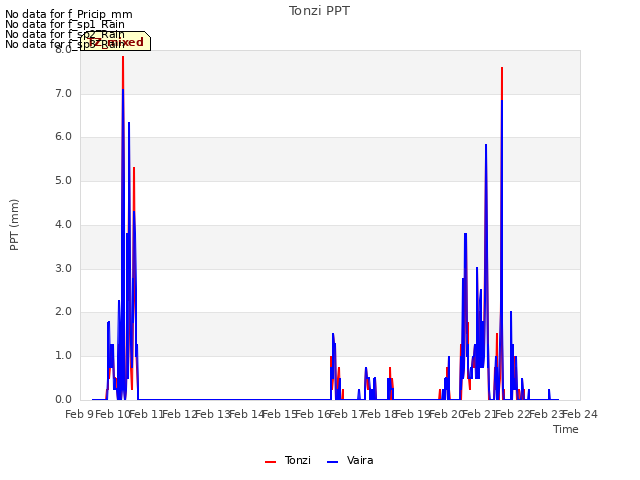Click the Tonzi PPT chart title
The height and width of the screenshot is (480, 640).
click(x=319, y=11)
